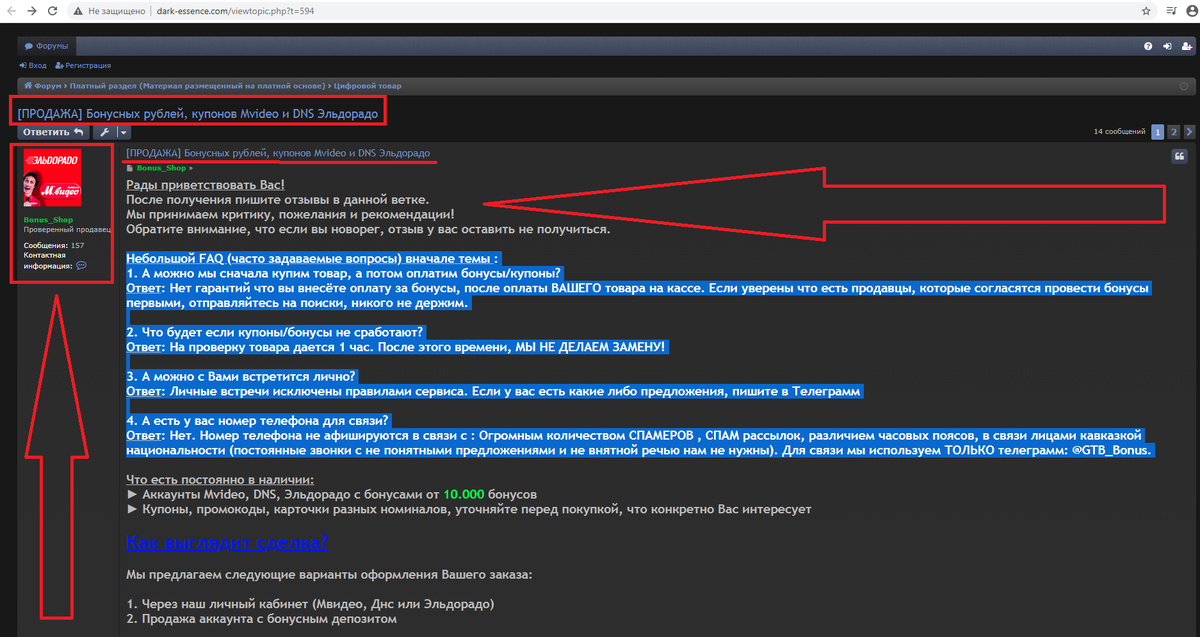Click the wrench topic tools icon

coord(104,132)
